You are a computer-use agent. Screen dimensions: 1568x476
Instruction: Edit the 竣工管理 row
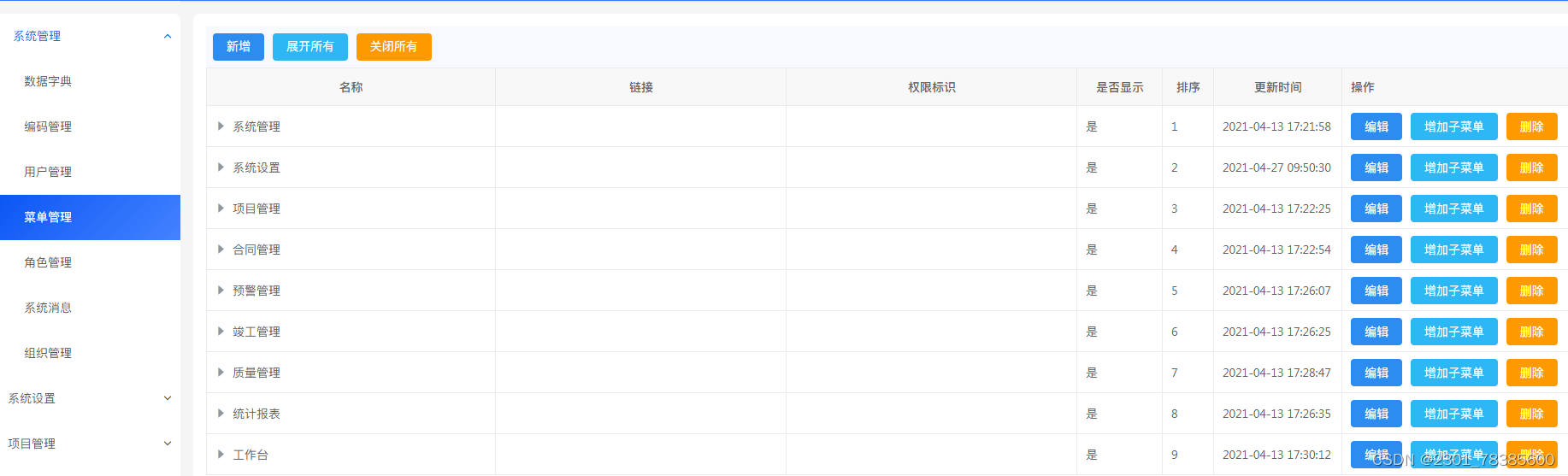[1376, 332]
